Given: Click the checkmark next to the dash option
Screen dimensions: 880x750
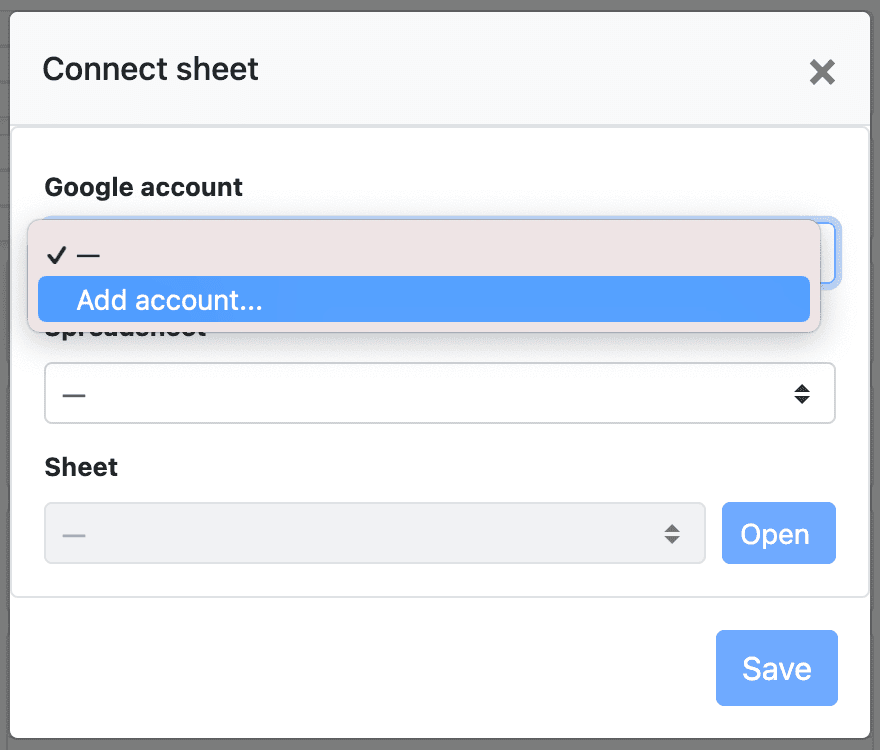Looking at the screenshot, I should (x=54, y=256).
